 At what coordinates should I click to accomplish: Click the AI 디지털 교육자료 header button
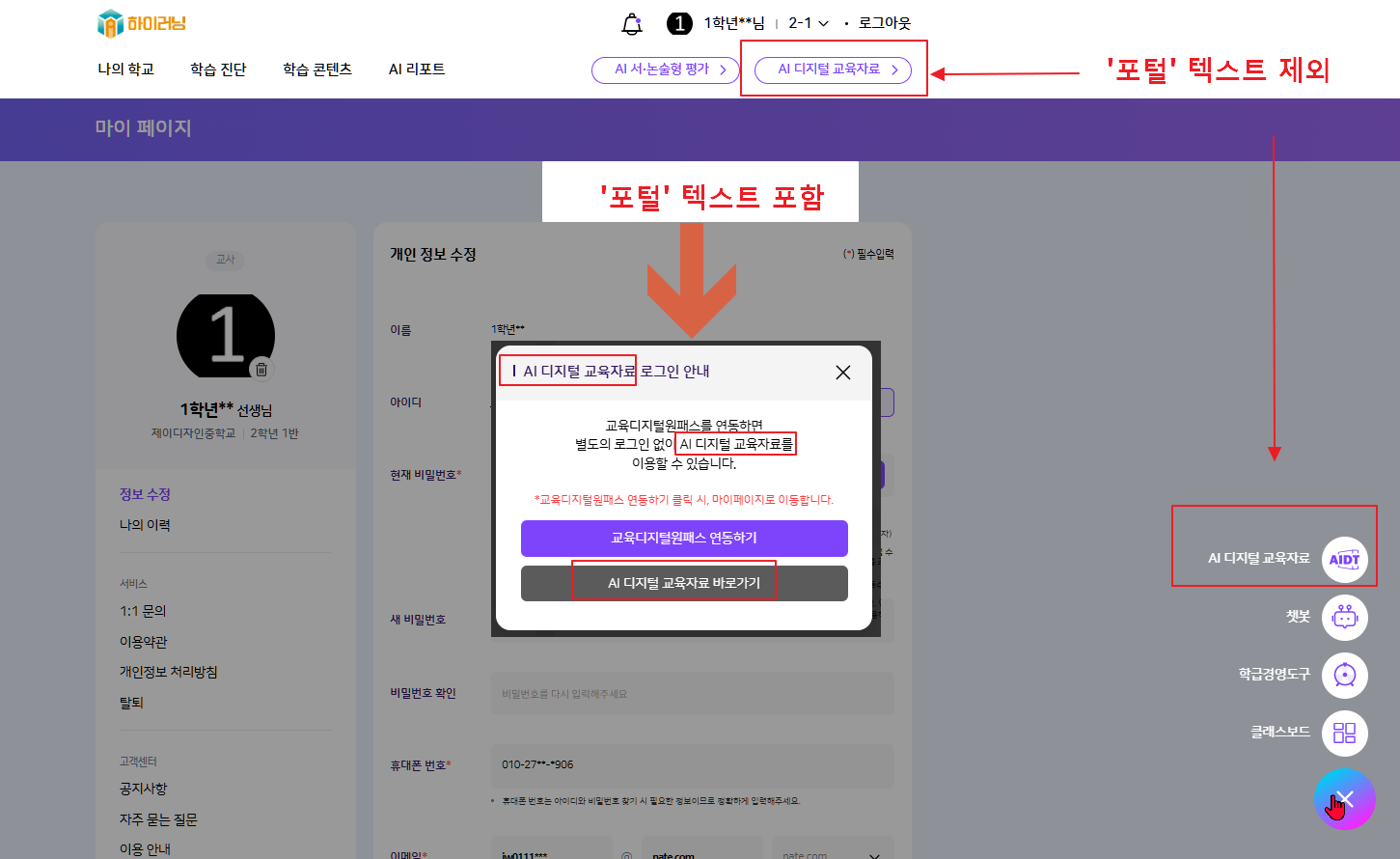(x=833, y=69)
